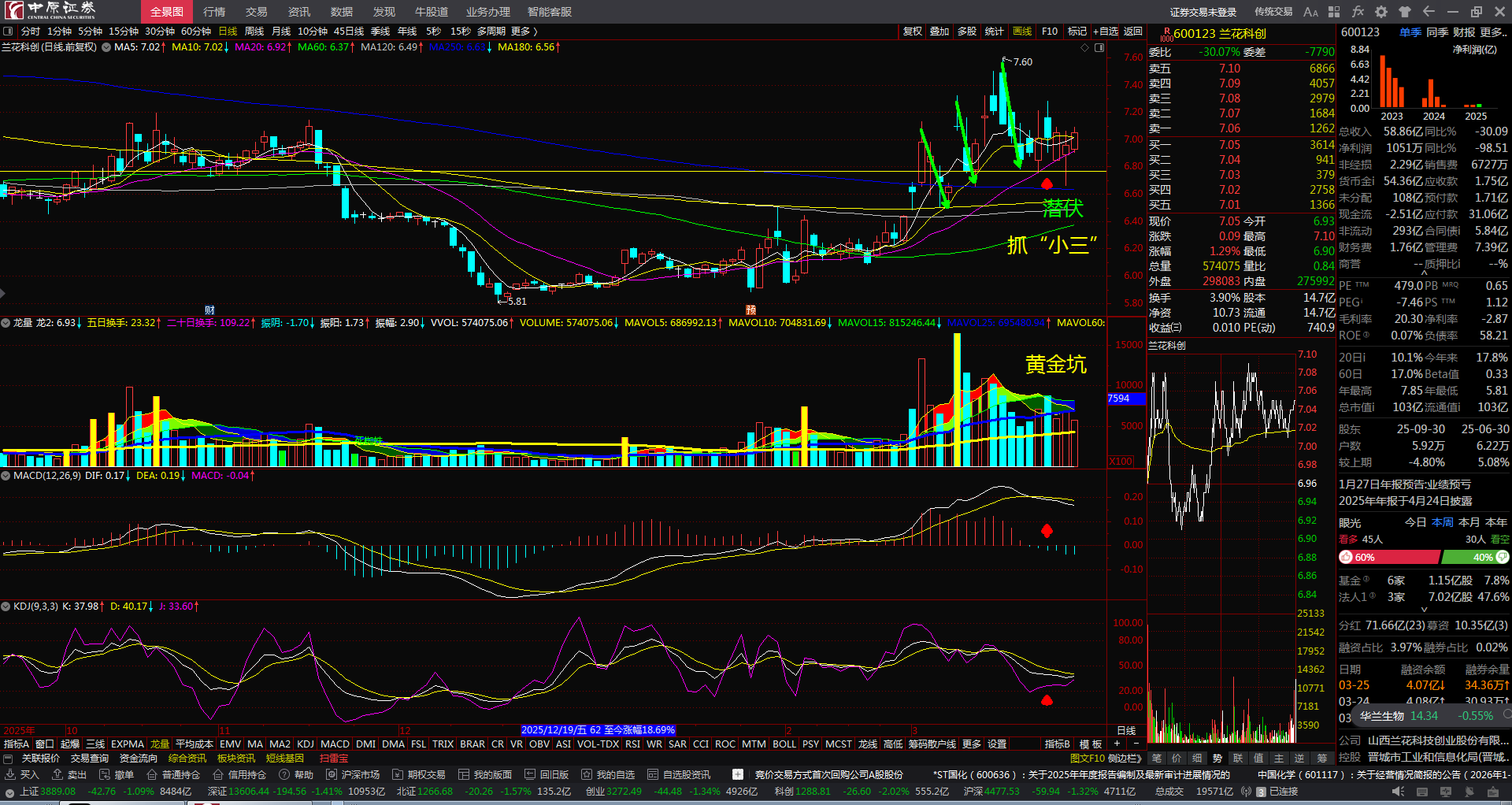Collapse the 侧边栏 sidebar chevron
The height and width of the screenshot is (805, 1512).
[1125, 758]
